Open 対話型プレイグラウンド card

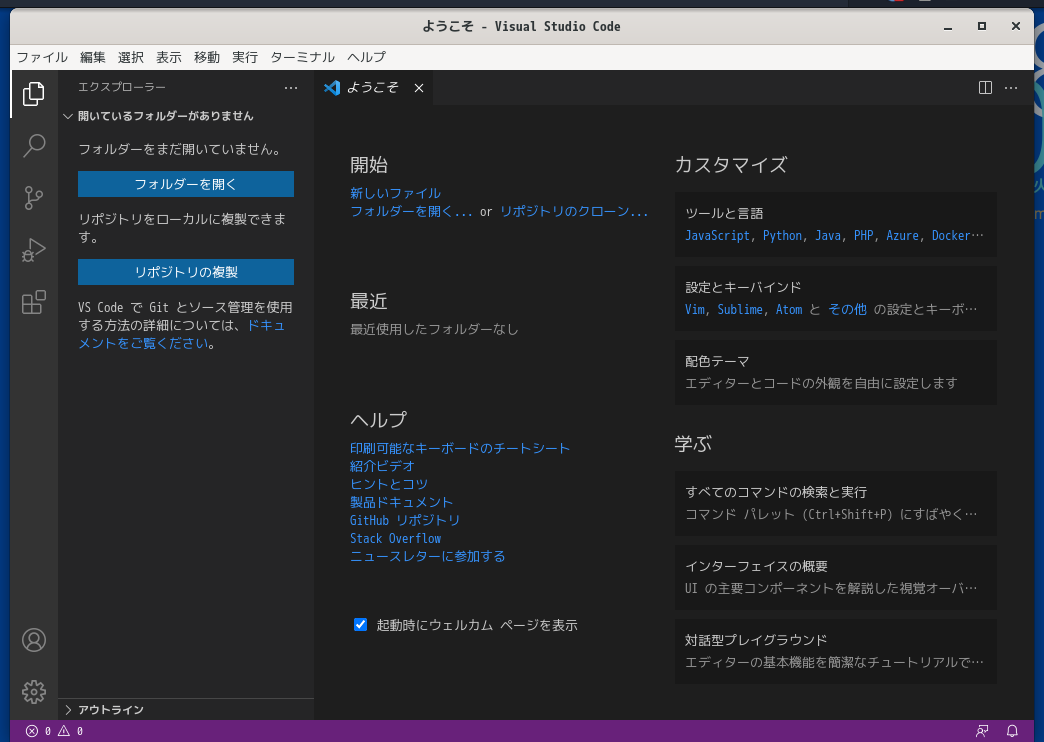pyautogui.click(x=836, y=651)
